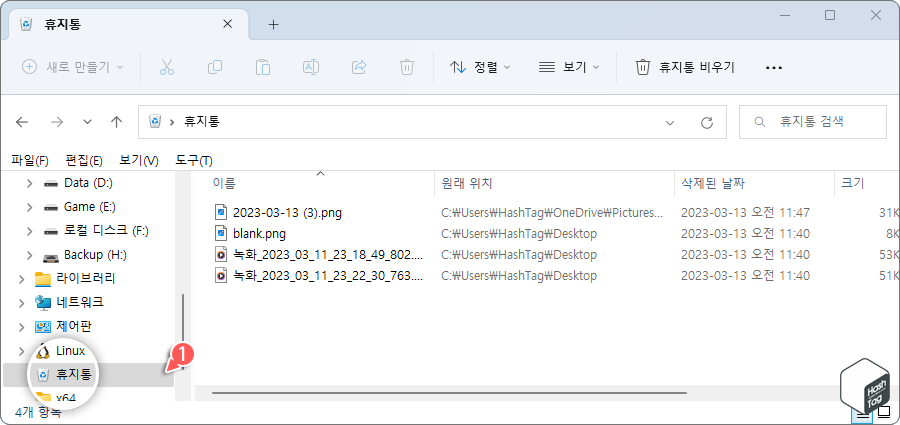The height and width of the screenshot is (425, 900).
Task: Open the 파일(F) menu
Action: (x=30, y=160)
